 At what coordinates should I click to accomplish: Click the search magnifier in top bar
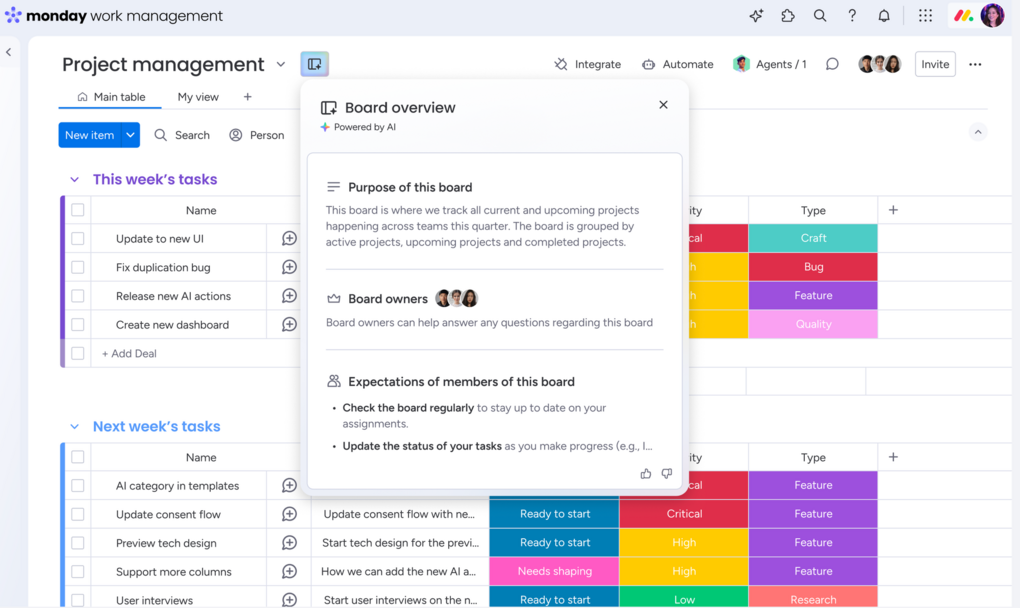[x=820, y=16]
